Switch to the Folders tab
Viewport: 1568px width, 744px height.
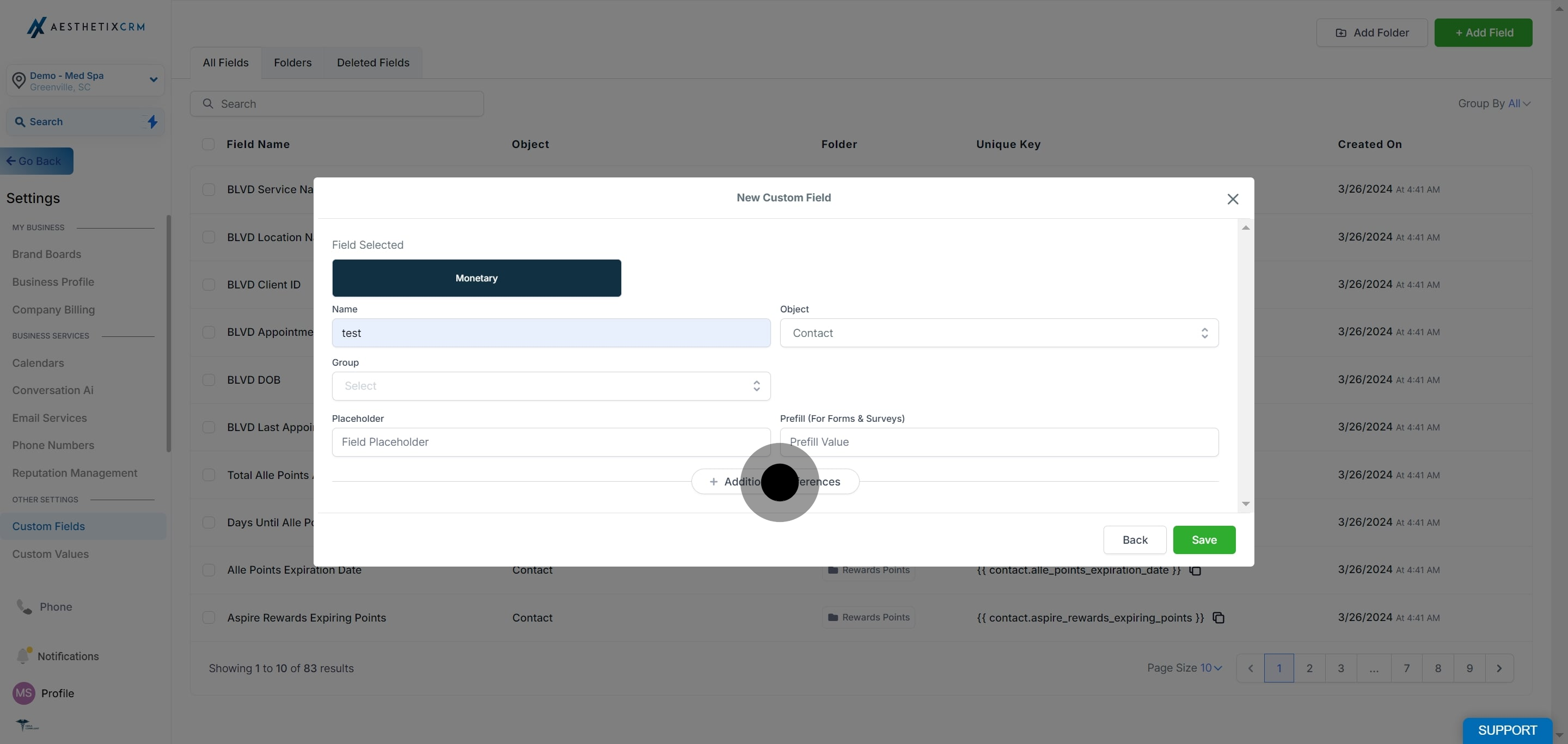point(293,63)
